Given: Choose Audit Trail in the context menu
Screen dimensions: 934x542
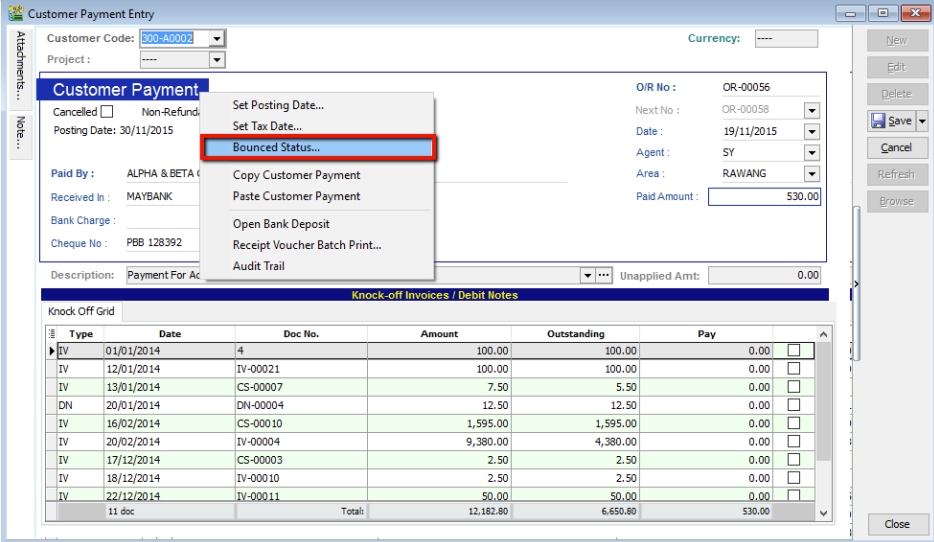Looking at the screenshot, I should (260, 265).
